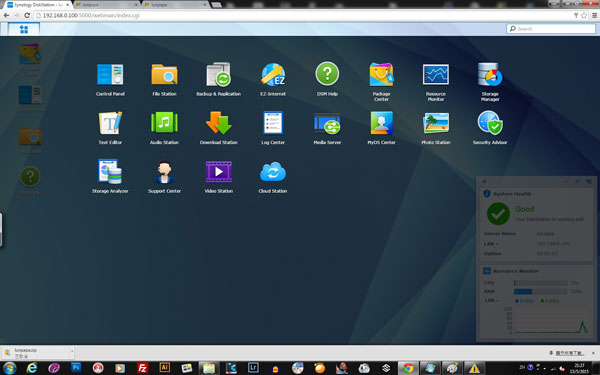Launch Video Station
Viewport: 600px width, 375px height.
218,176
